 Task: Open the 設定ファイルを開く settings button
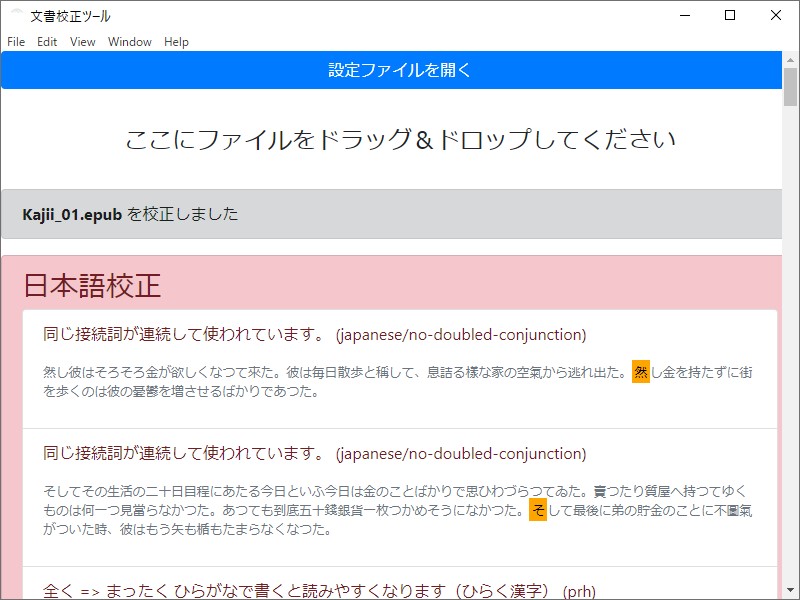click(400, 70)
